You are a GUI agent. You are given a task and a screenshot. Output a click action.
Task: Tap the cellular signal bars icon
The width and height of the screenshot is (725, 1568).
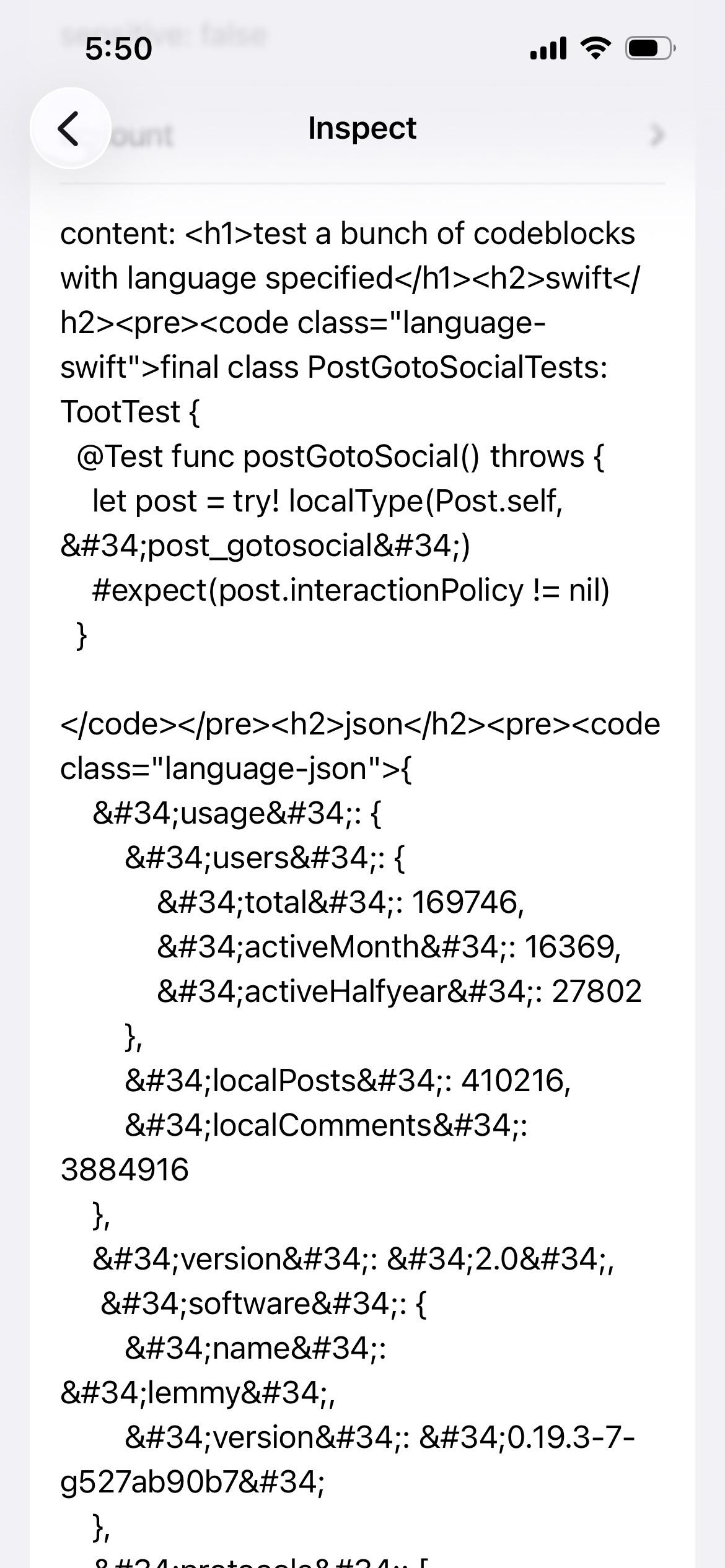click(x=548, y=48)
